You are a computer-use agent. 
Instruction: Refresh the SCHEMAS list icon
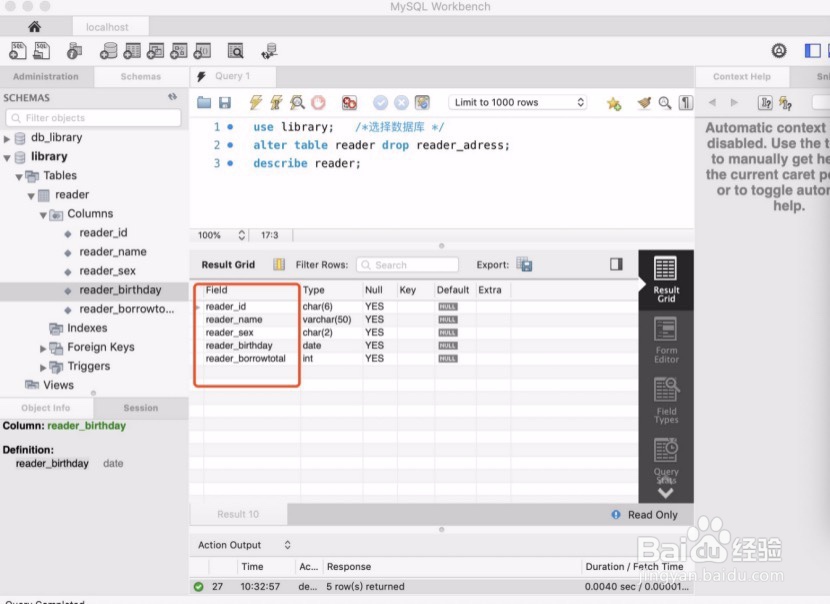pyautogui.click(x=173, y=97)
